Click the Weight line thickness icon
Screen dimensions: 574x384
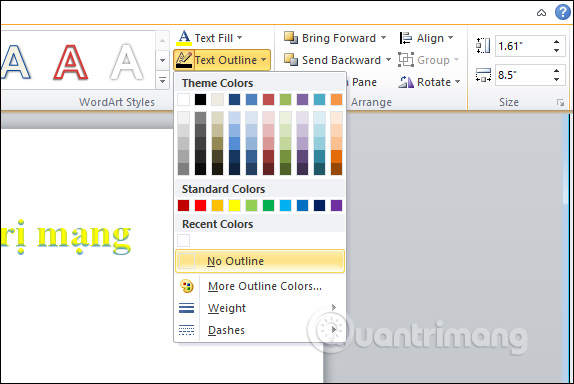(187, 308)
